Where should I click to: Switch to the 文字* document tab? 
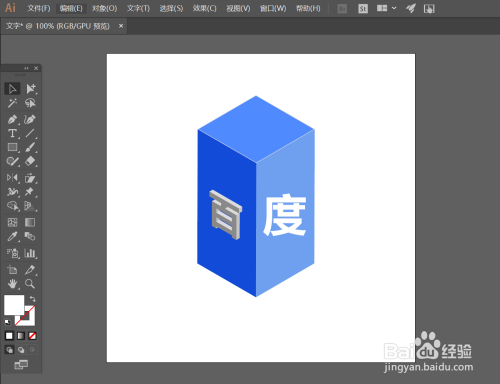[x=57, y=26]
